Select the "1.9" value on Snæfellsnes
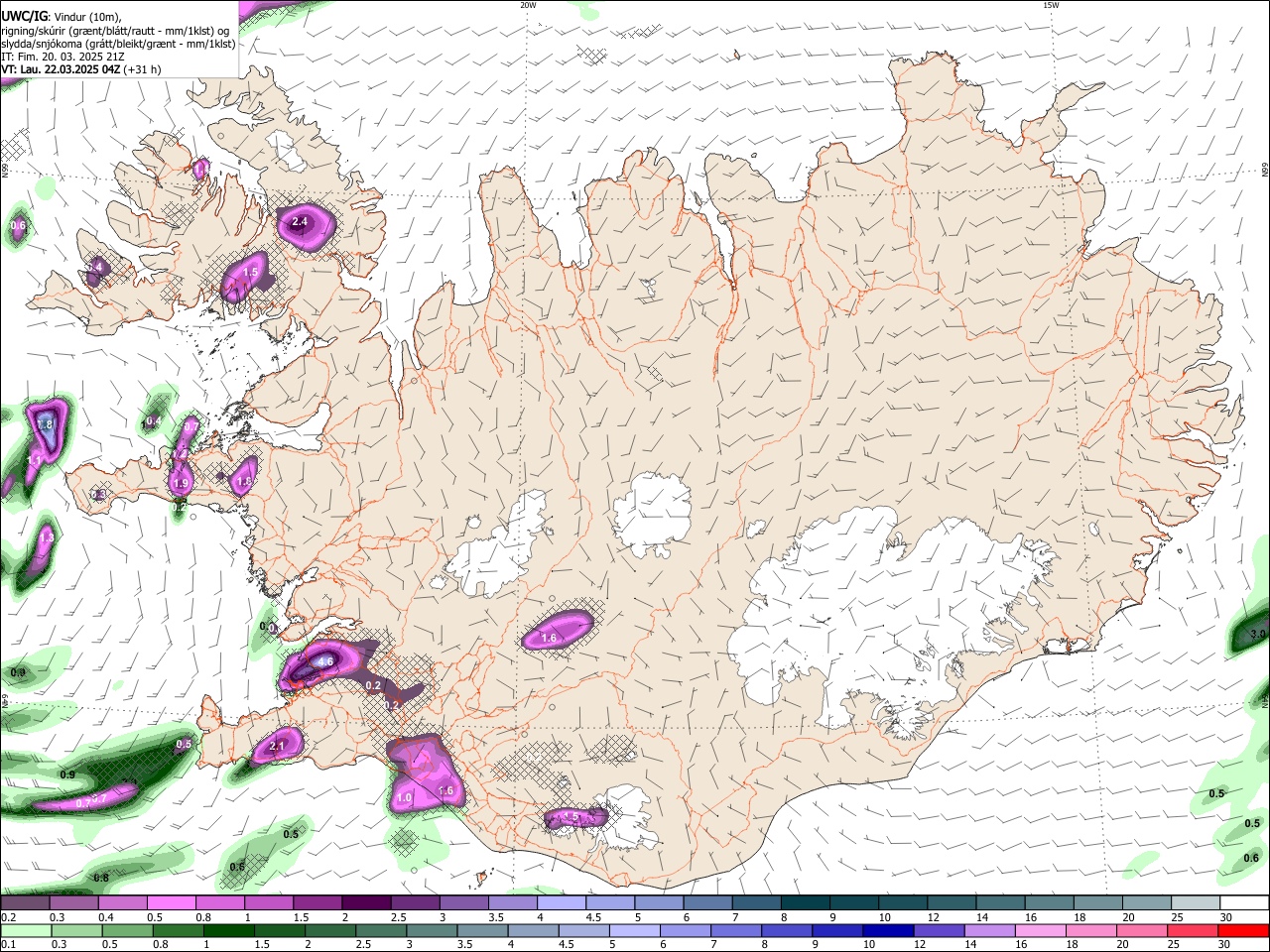The image size is (1270, 952). pyautogui.click(x=181, y=483)
